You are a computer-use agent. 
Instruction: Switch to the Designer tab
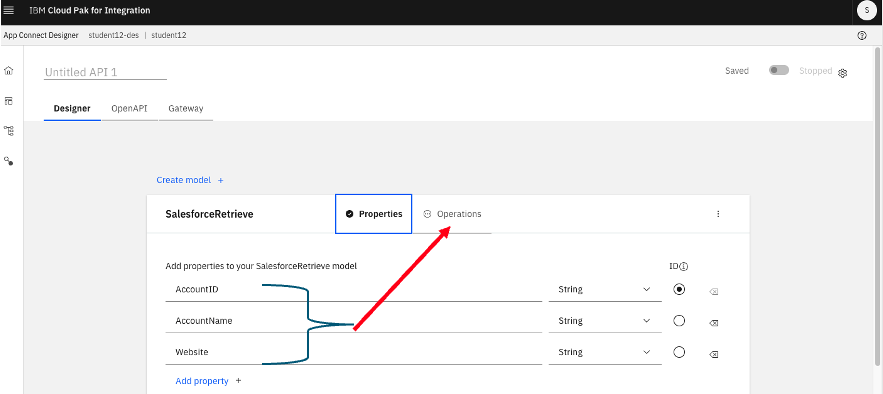72,109
